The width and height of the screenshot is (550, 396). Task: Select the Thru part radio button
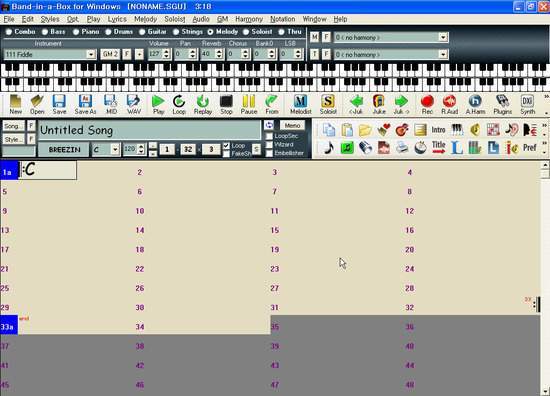pyautogui.click(x=281, y=32)
